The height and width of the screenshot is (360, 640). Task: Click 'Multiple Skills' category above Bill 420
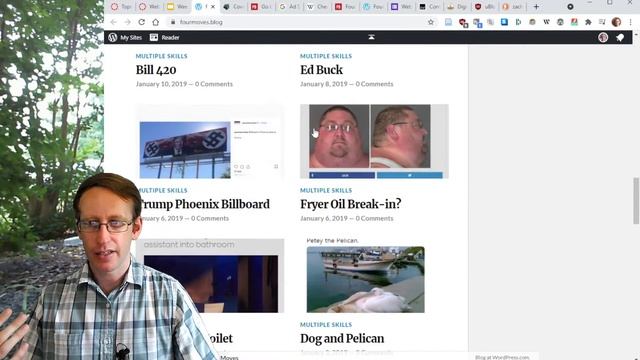[162, 56]
